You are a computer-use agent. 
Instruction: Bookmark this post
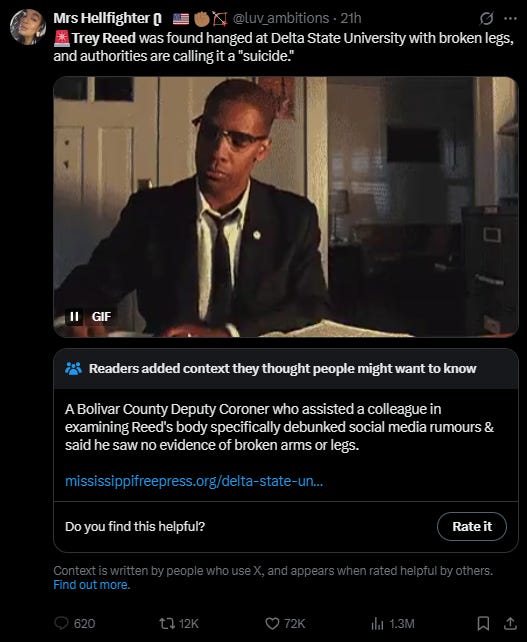point(483,624)
